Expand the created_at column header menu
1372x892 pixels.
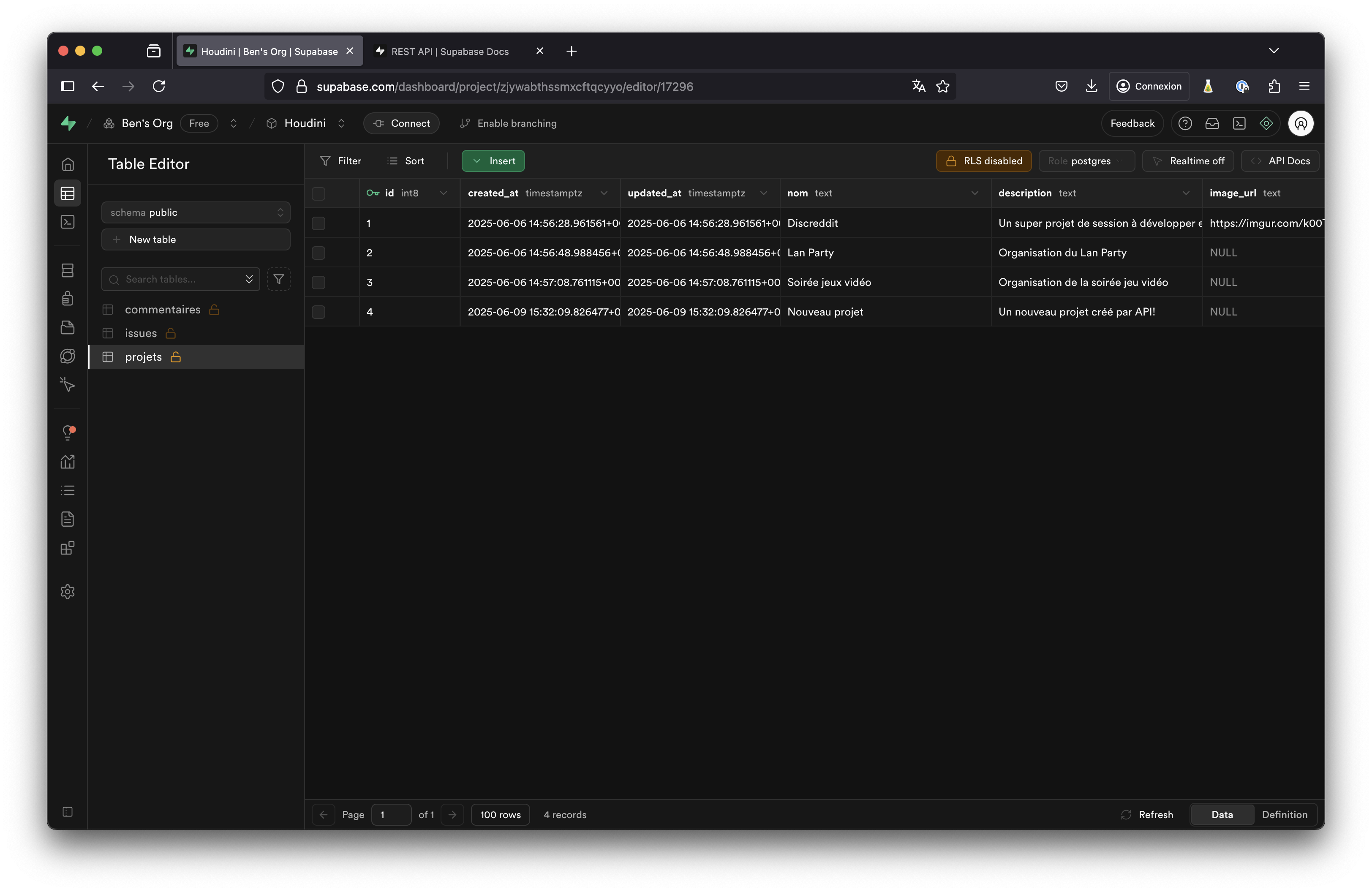(604, 193)
